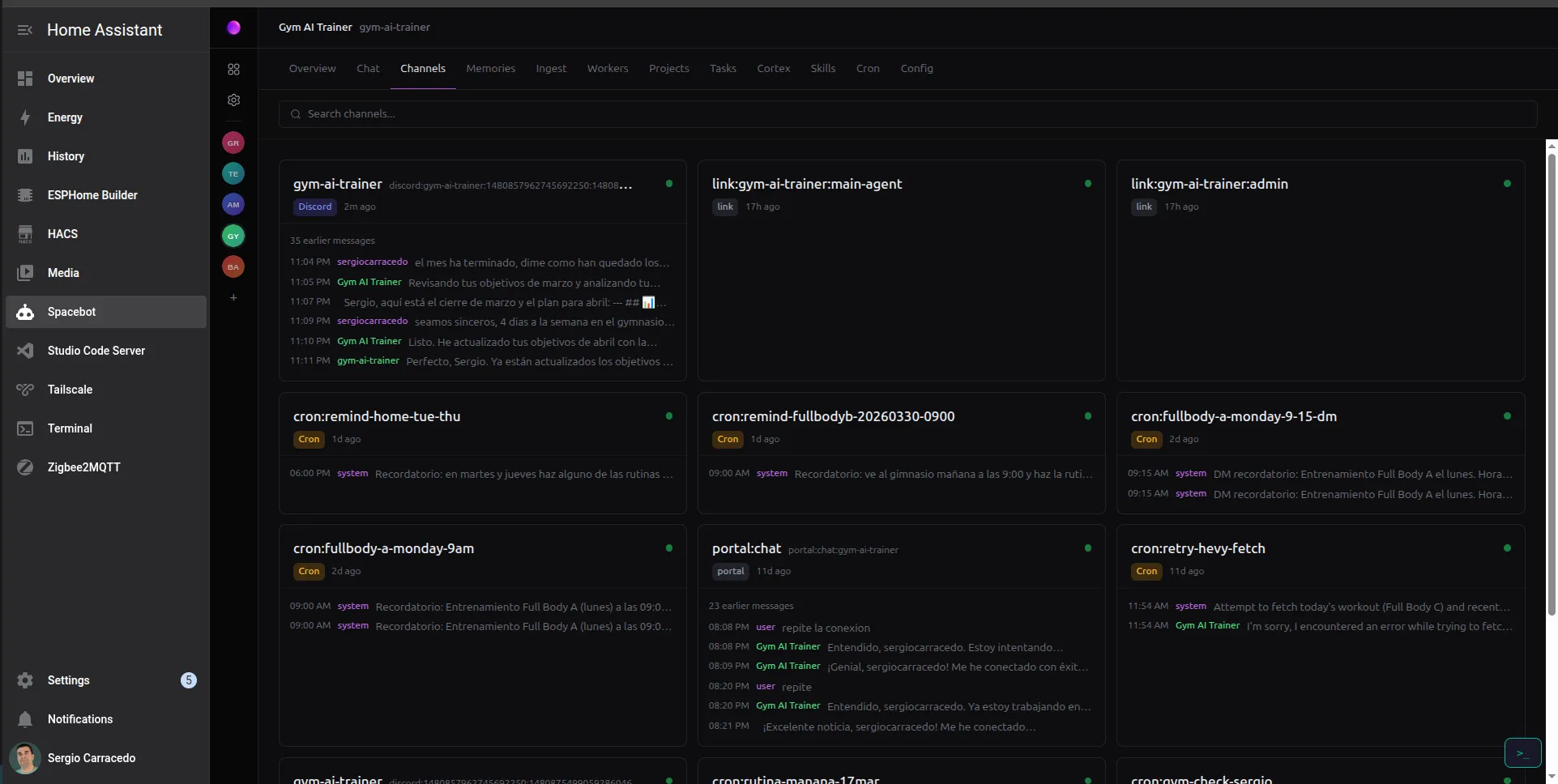This screenshot has width=1558, height=784.
Task: Add a new agent with plus icon
Action: point(233,298)
